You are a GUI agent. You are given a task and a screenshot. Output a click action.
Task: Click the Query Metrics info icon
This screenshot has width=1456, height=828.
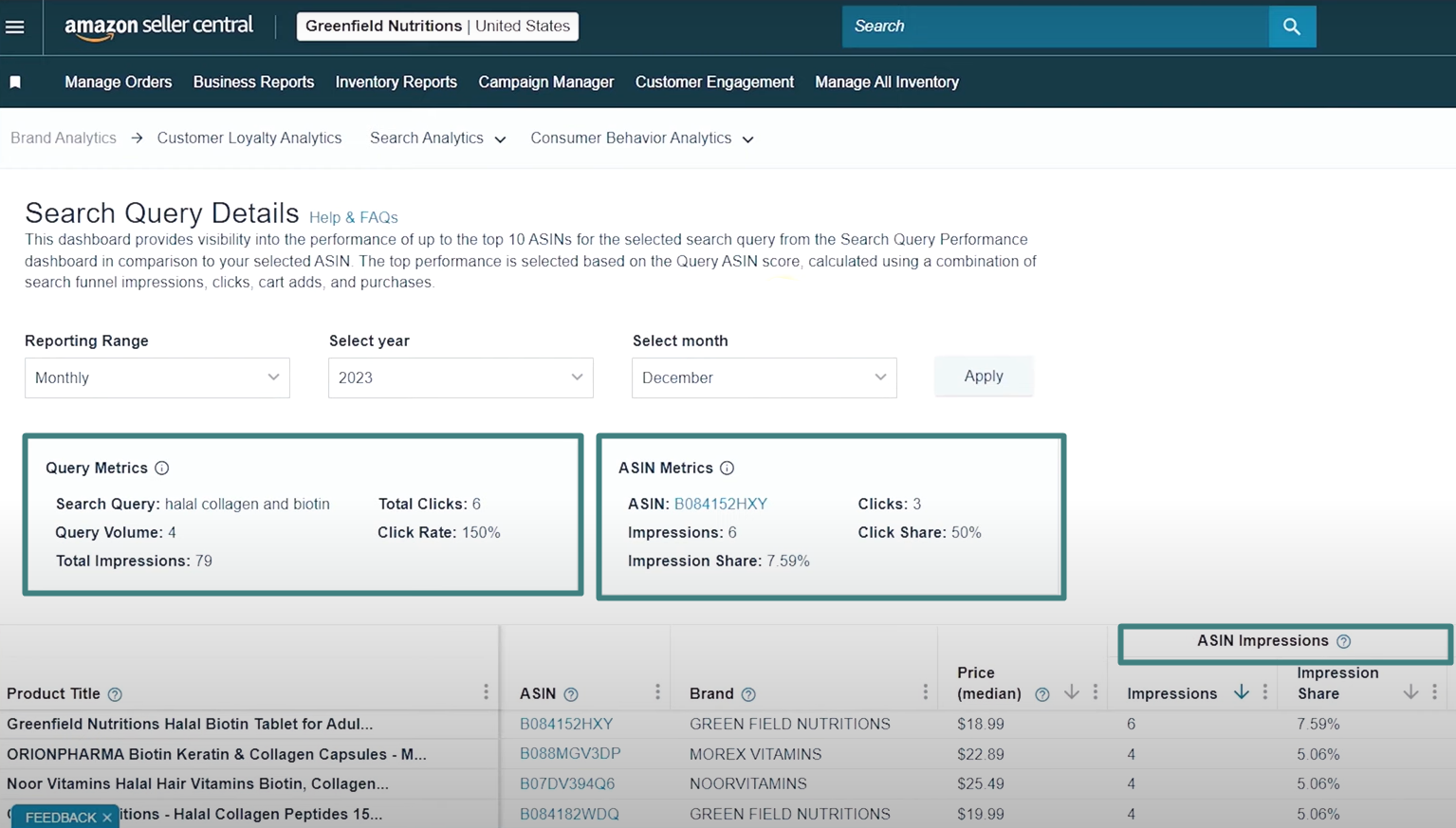(162, 468)
